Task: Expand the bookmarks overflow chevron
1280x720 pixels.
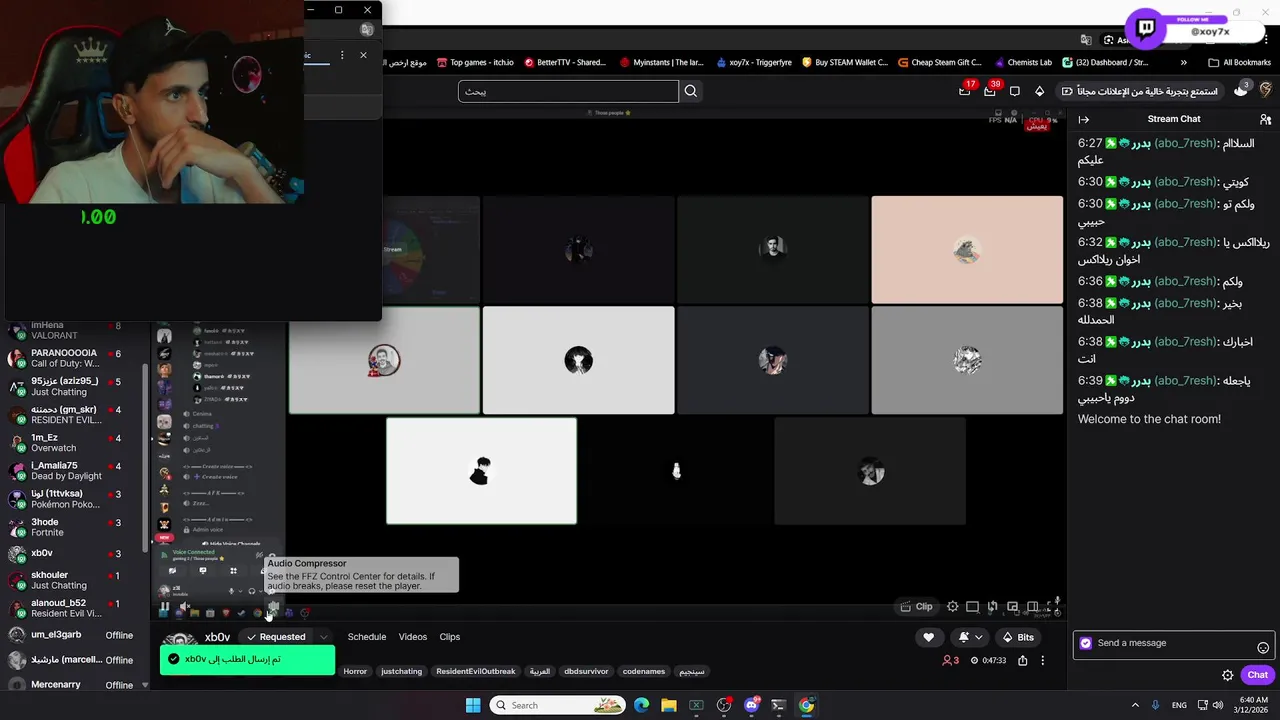Action: pyautogui.click(x=1184, y=62)
